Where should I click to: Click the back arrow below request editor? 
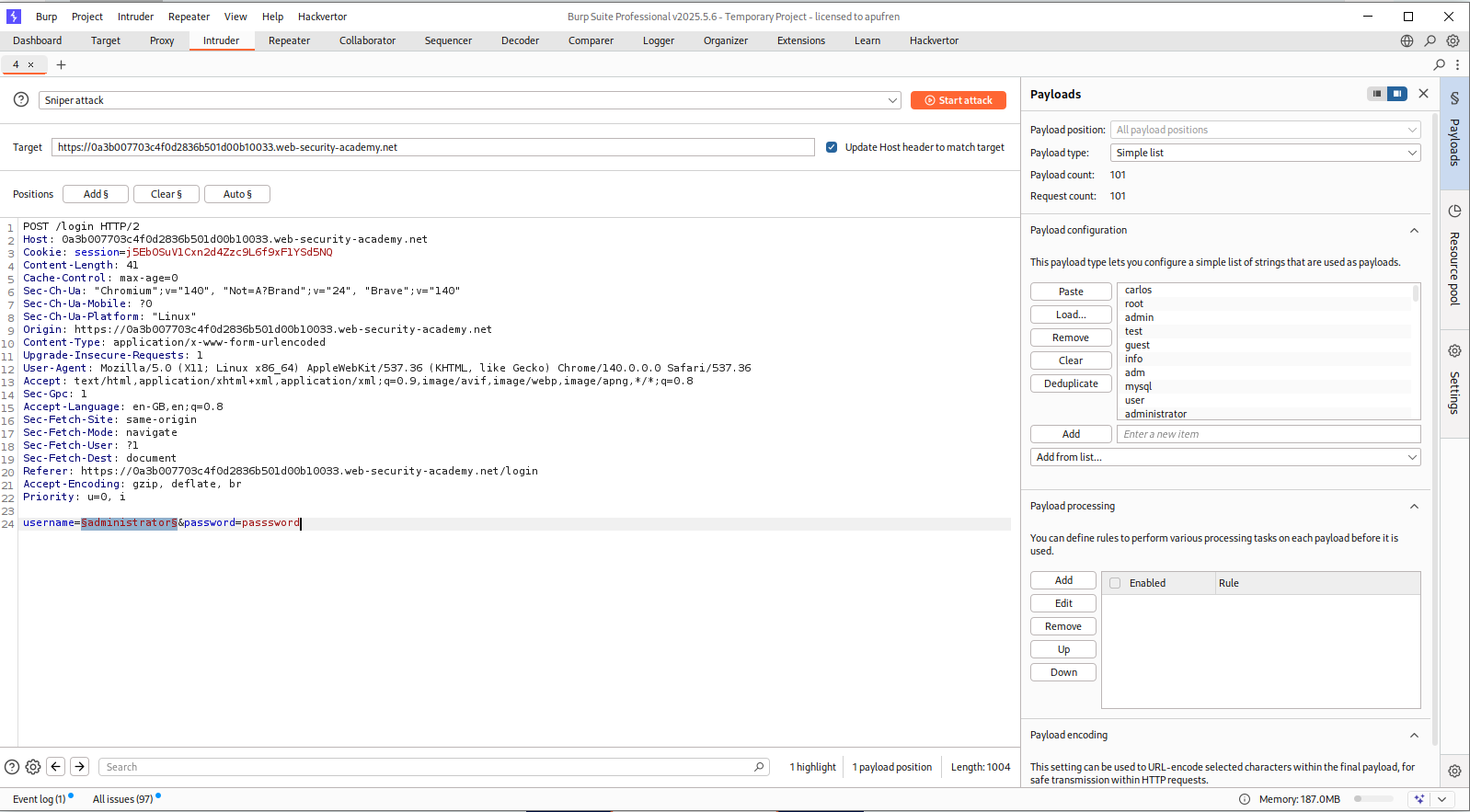click(56, 766)
